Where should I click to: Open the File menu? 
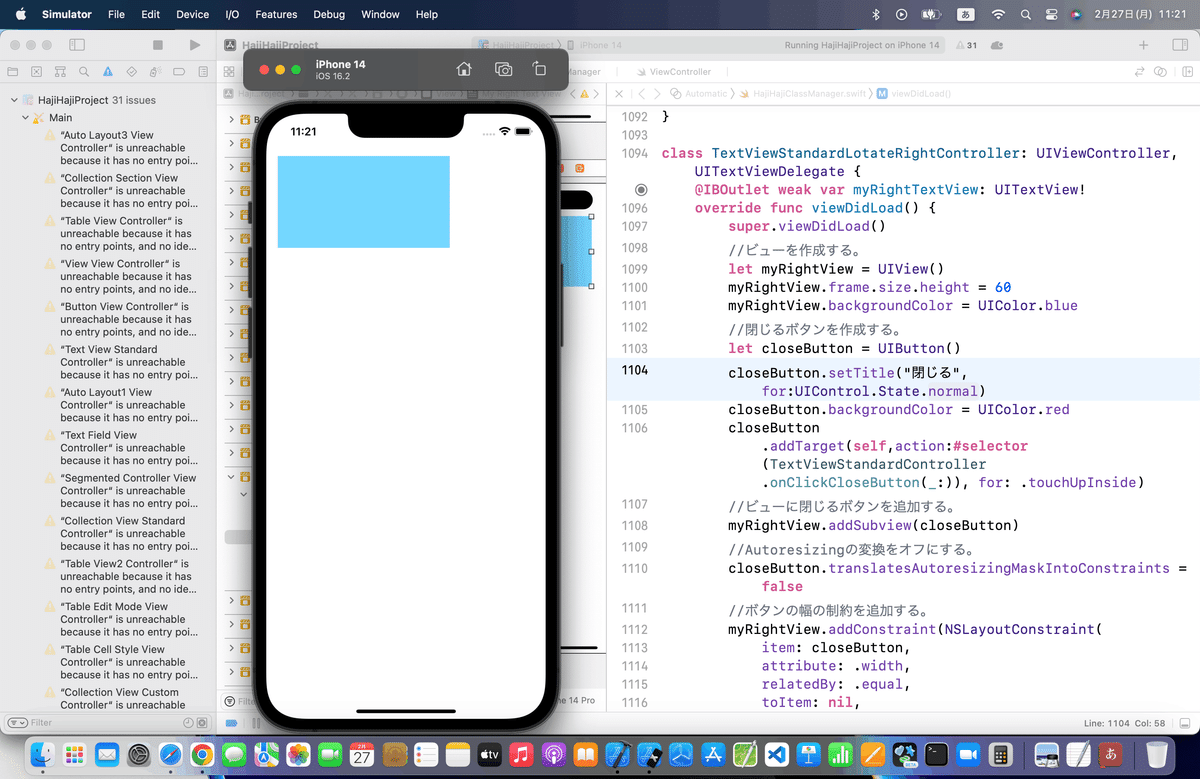tap(116, 14)
